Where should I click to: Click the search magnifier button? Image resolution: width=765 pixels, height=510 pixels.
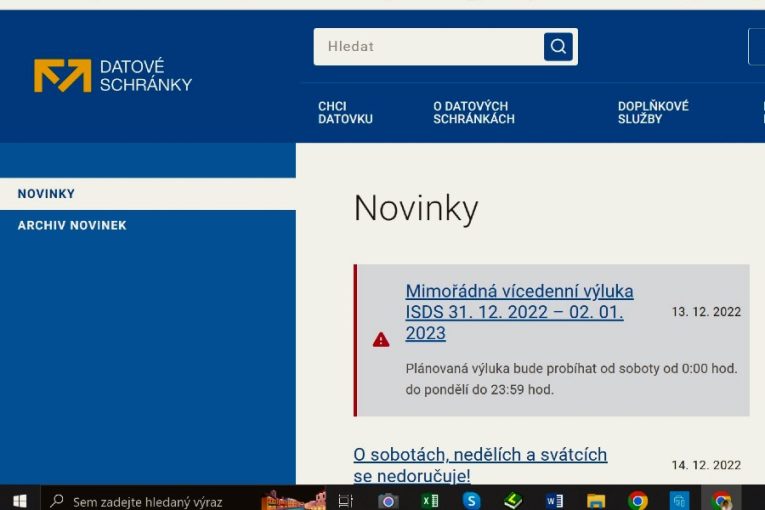558,46
